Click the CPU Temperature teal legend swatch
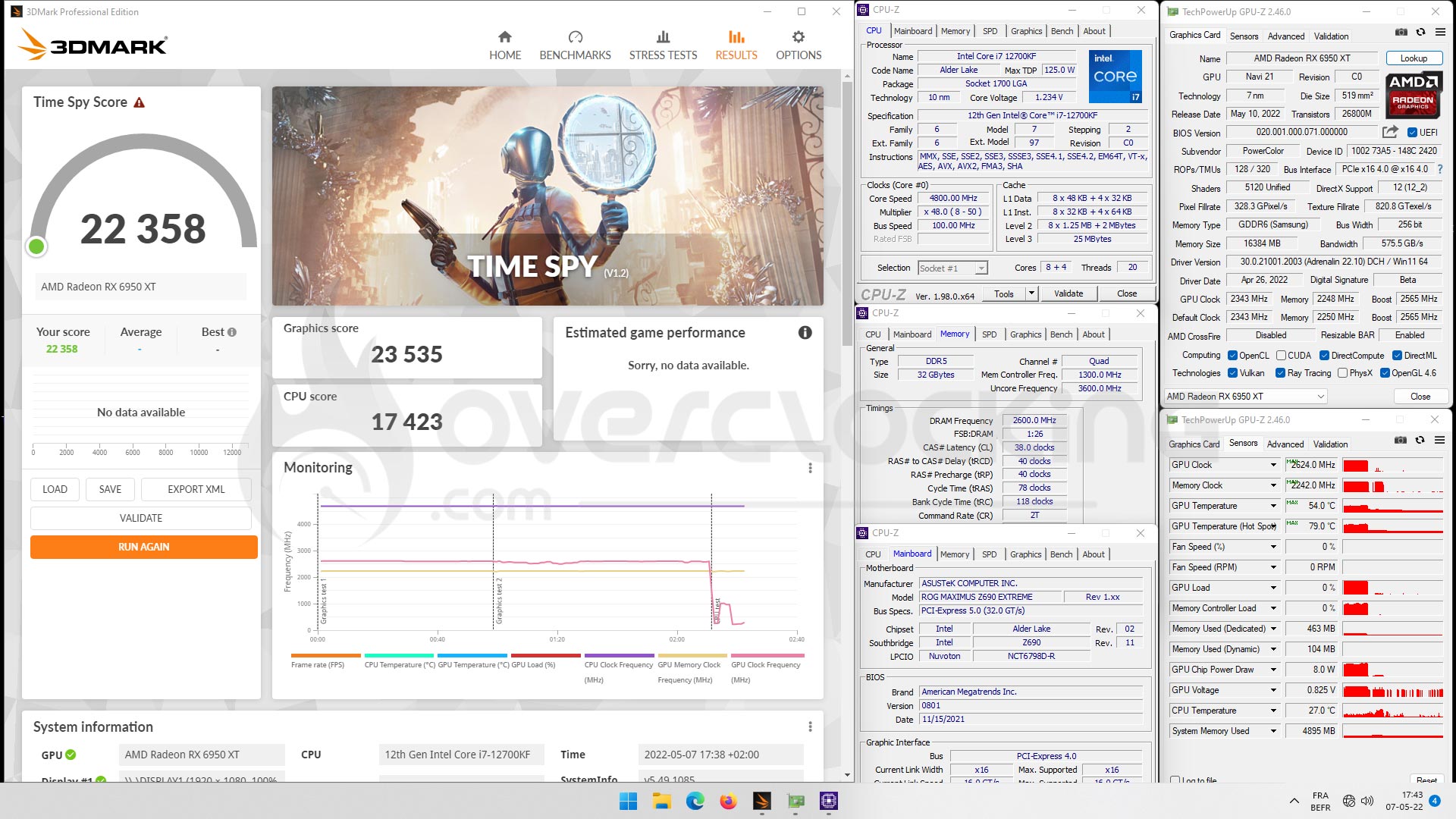This screenshot has height=819, width=1456. (399, 655)
